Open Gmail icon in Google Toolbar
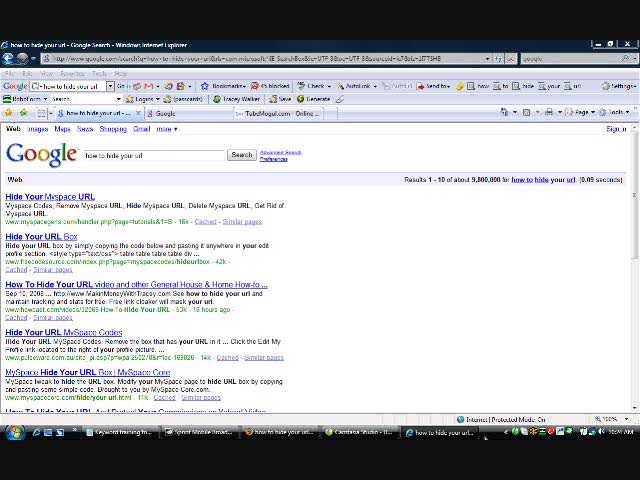The height and width of the screenshot is (480, 640). click(x=149, y=86)
